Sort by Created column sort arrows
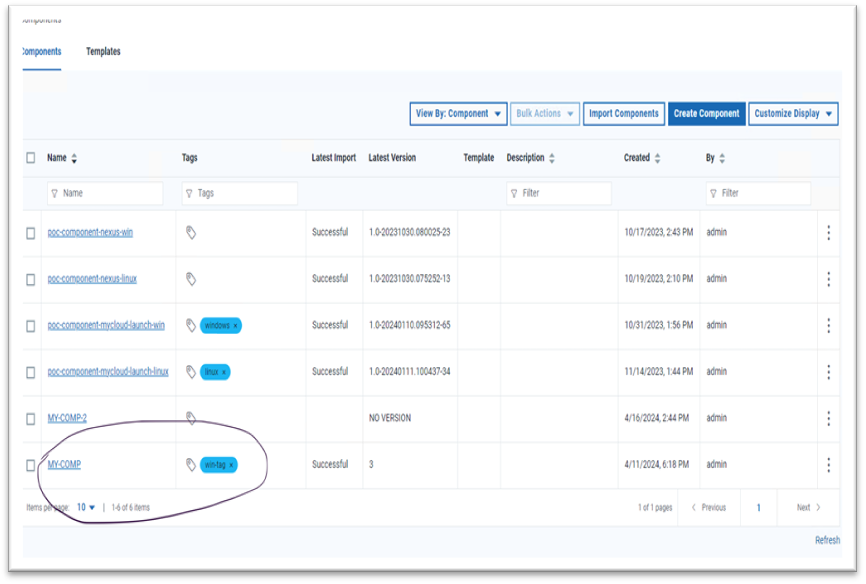 tap(658, 159)
